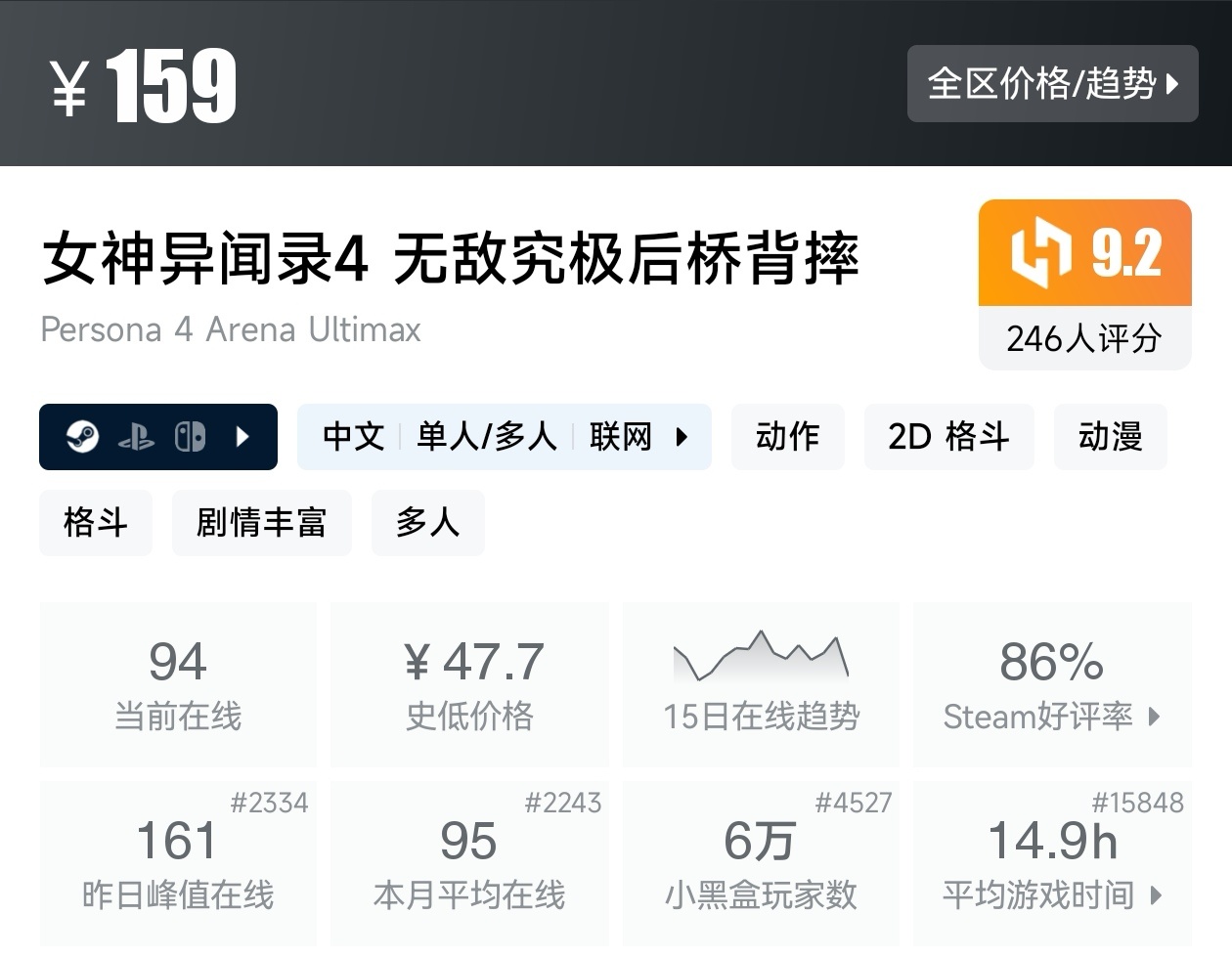View the 246人评分 rating count
The image size is (1232, 958).
pyautogui.click(x=1084, y=339)
